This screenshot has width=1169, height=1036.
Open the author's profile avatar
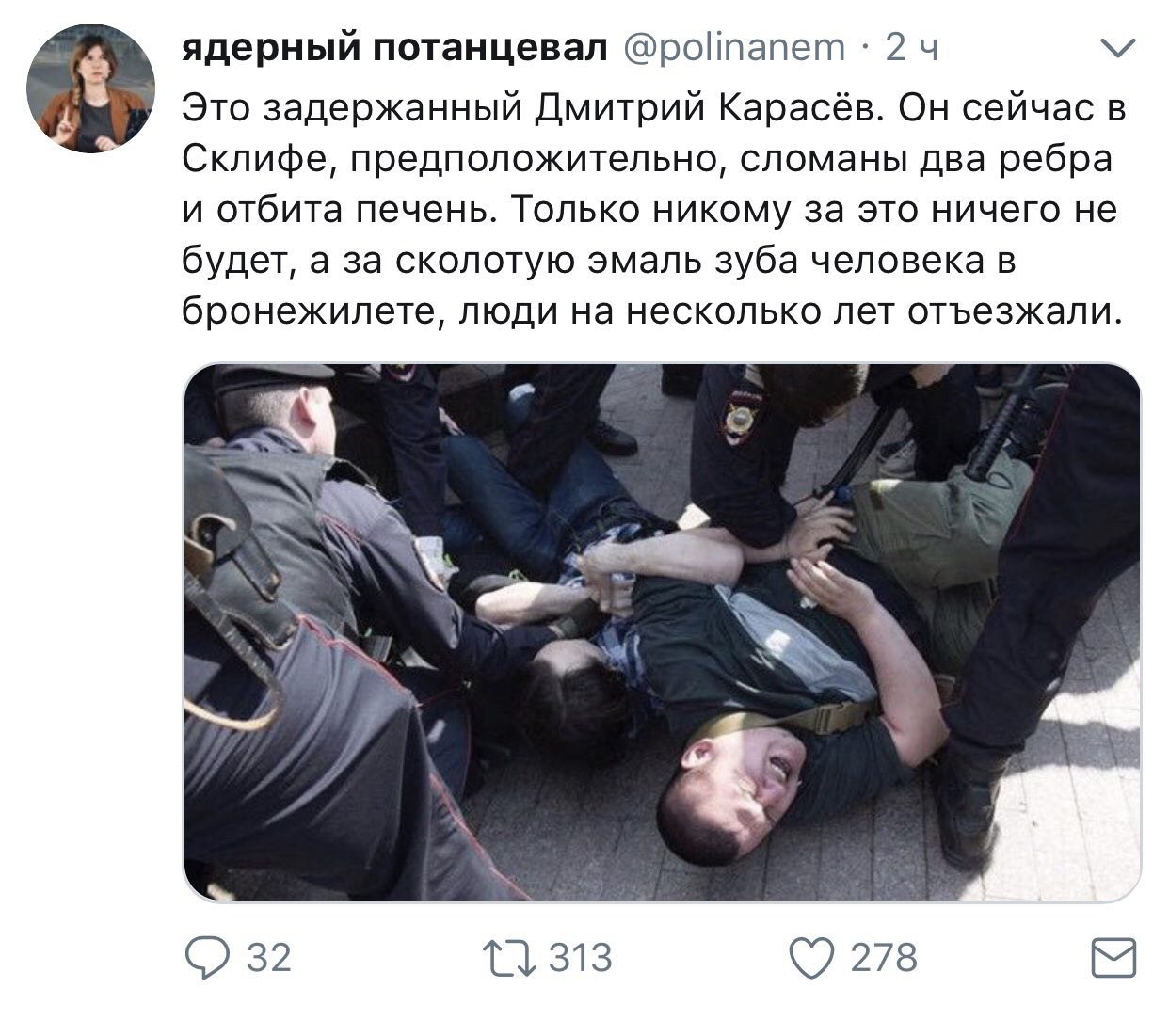(x=90, y=89)
